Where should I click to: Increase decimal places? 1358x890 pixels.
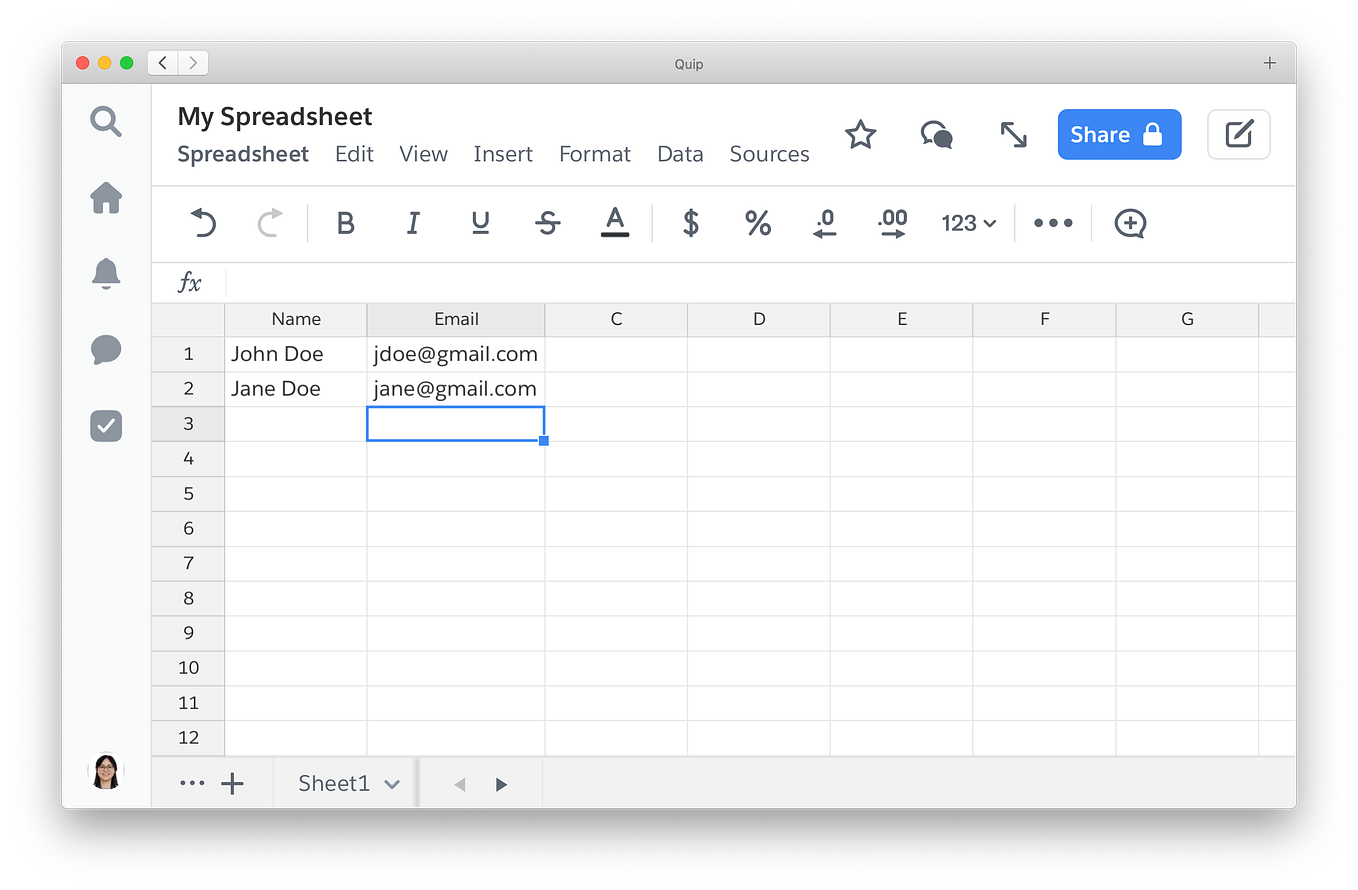point(891,223)
